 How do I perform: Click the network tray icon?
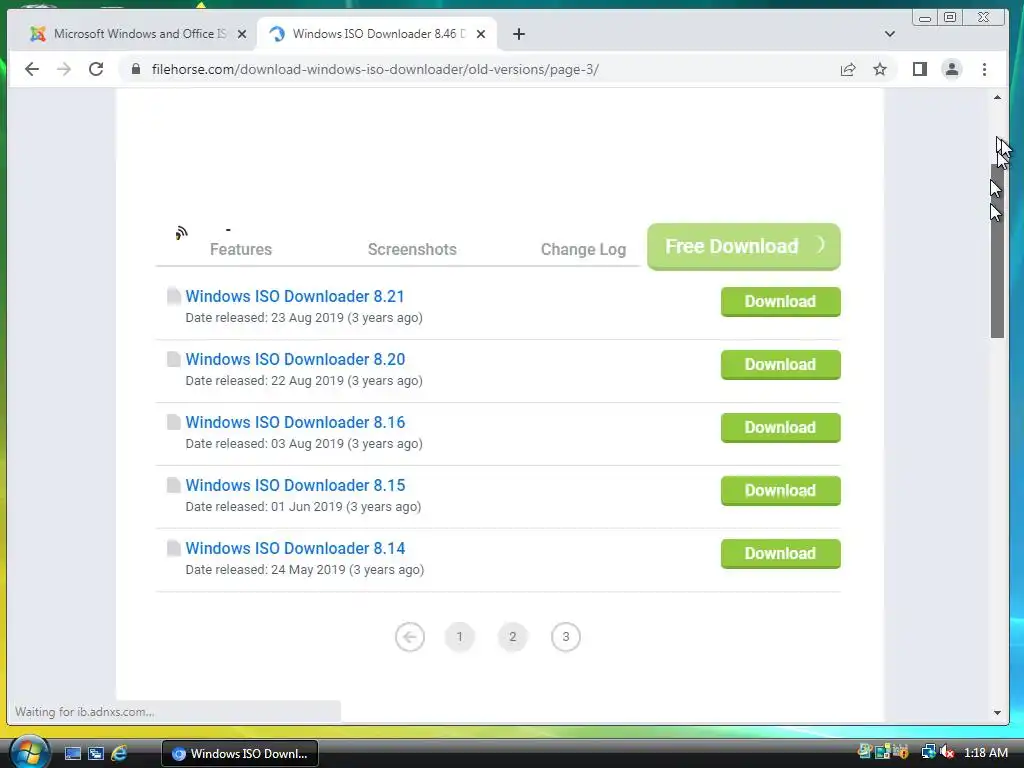point(928,752)
